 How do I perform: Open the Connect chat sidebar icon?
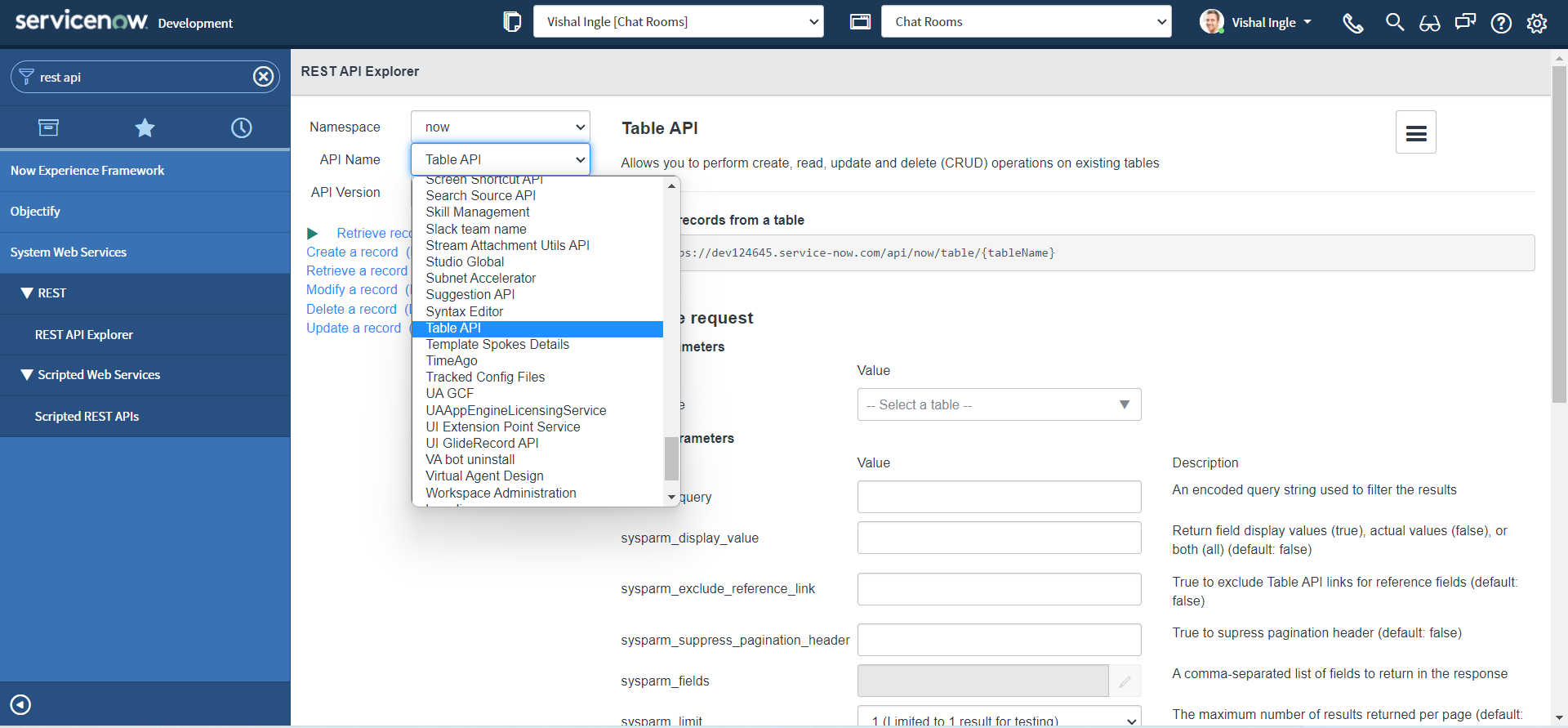[x=1465, y=22]
